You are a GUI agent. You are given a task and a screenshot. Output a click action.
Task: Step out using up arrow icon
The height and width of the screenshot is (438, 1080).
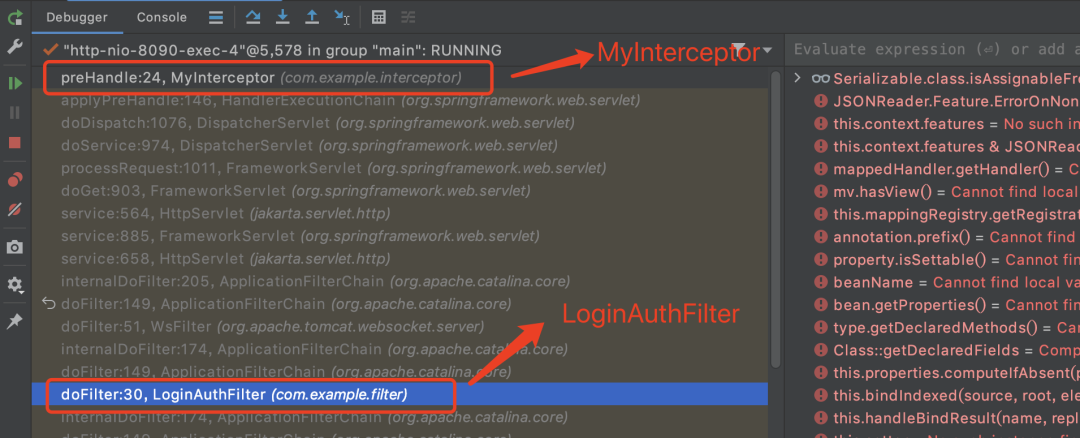pyautogui.click(x=312, y=17)
